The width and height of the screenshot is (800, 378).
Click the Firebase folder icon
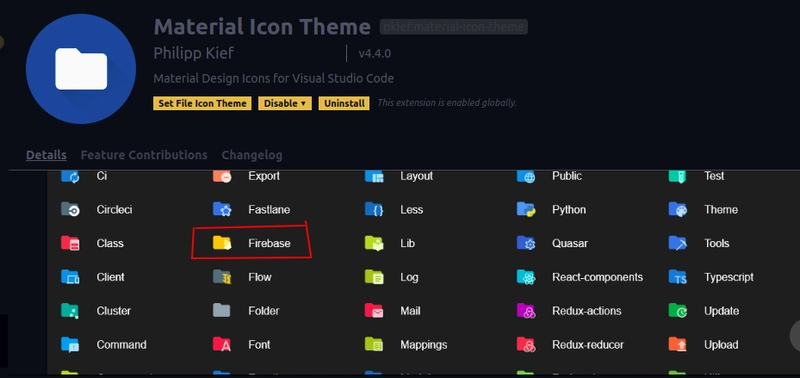[x=222, y=243]
